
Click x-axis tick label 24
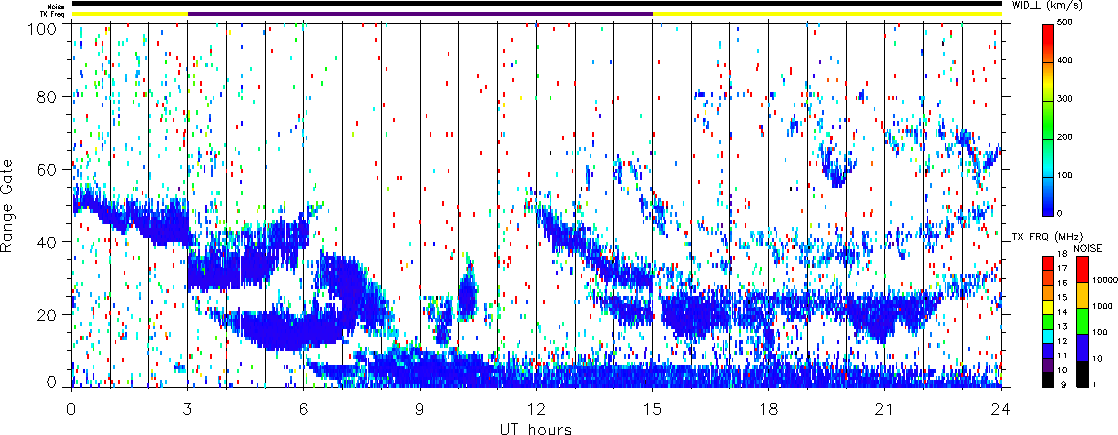click(1001, 408)
